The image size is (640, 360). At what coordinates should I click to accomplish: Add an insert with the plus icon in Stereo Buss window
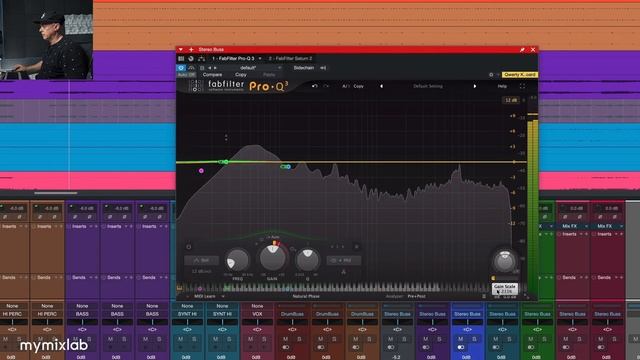pyautogui.click(x=191, y=49)
